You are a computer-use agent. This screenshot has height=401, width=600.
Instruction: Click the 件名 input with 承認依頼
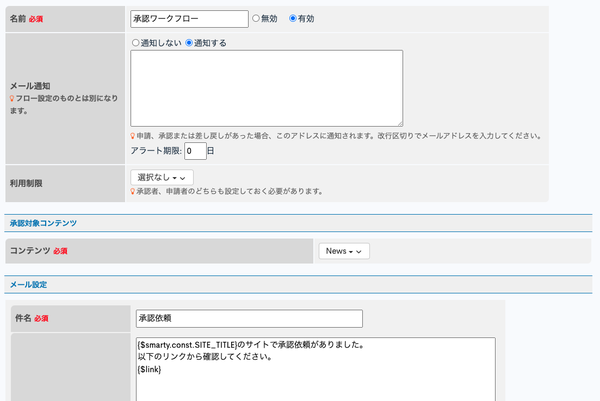[x=249, y=318]
